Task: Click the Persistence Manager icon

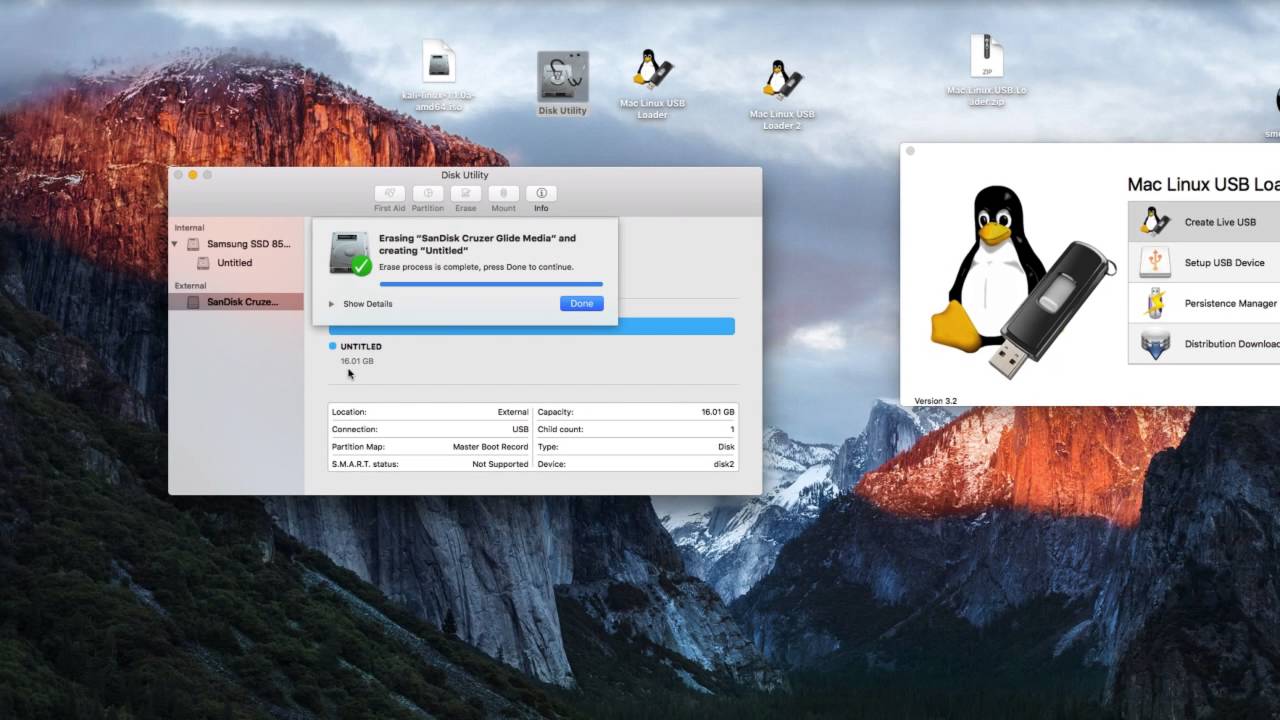Action: pyautogui.click(x=1155, y=303)
